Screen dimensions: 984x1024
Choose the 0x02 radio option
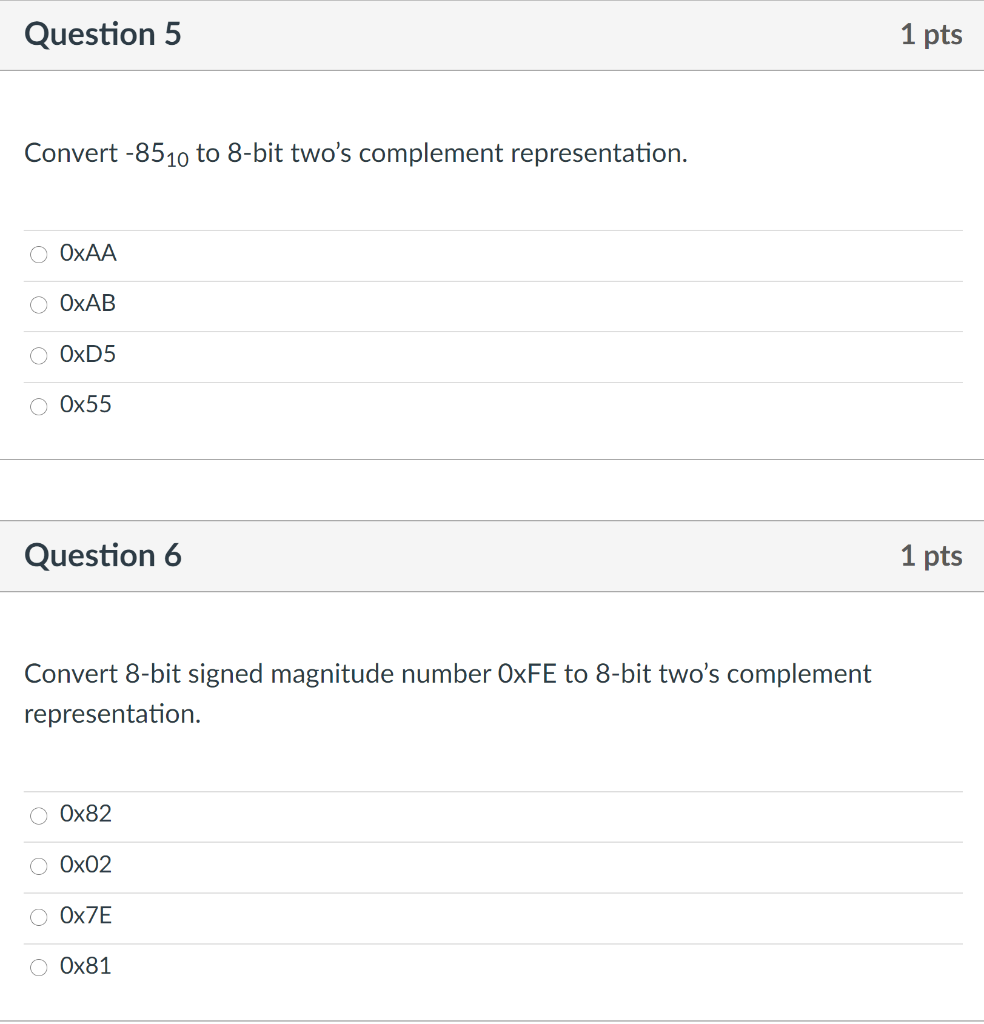coord(39,866)
